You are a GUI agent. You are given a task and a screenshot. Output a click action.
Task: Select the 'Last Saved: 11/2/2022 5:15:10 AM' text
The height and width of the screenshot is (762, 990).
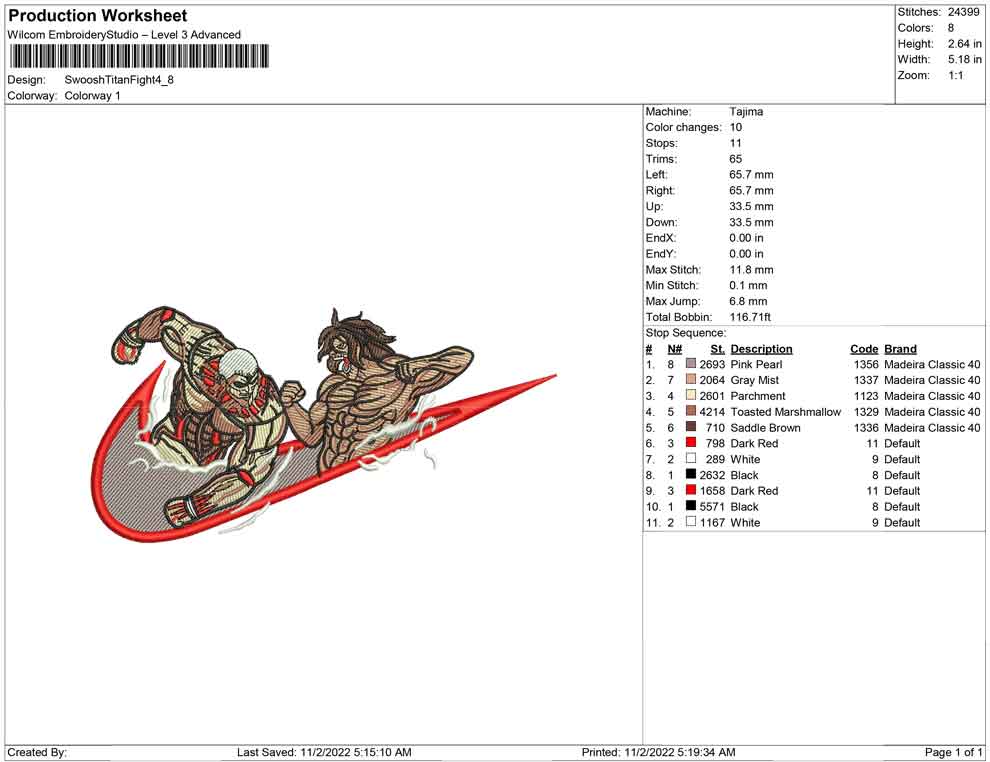pos(324,752)
